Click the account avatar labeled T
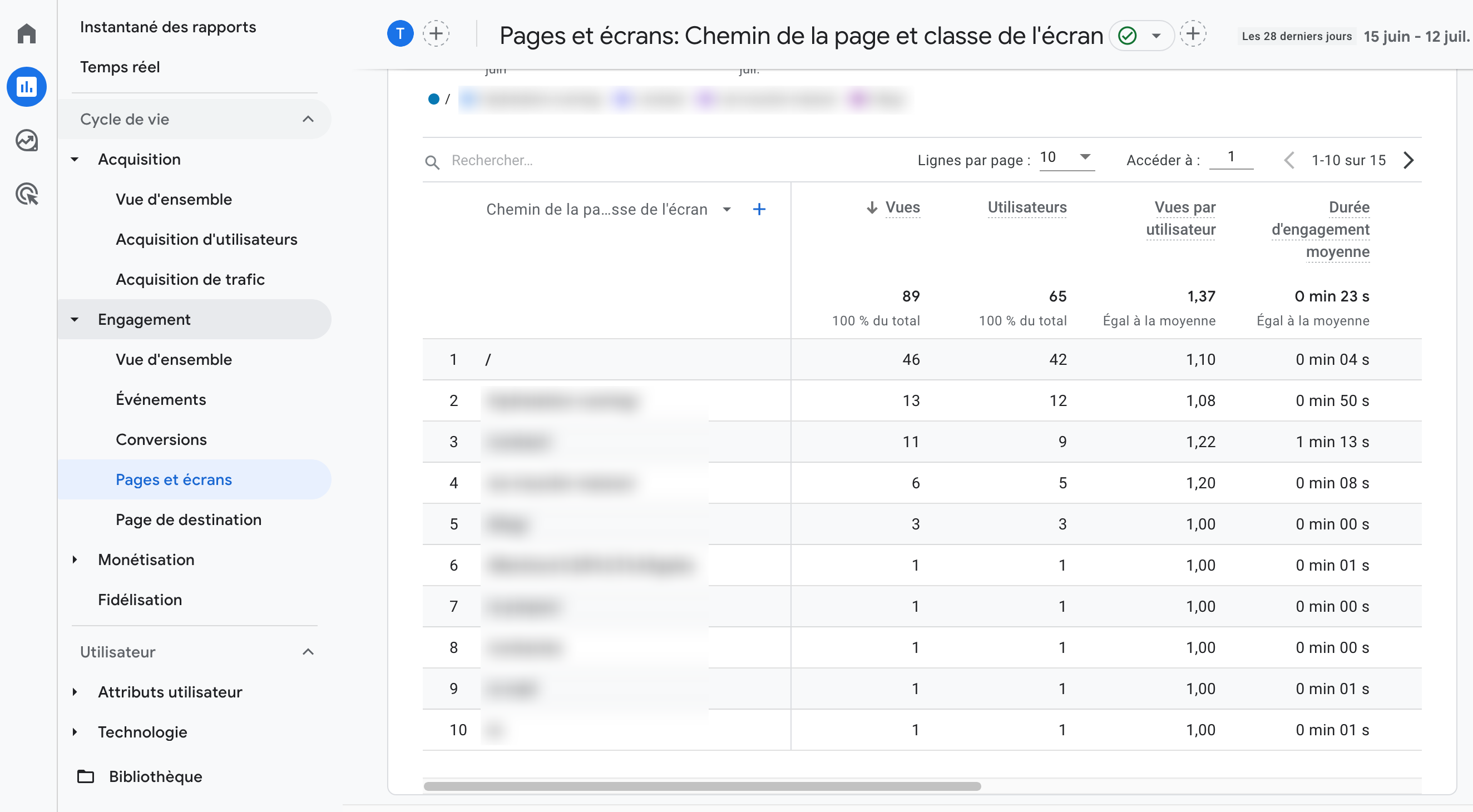This screenshot has height=812, width=1473. coord(400,33)
